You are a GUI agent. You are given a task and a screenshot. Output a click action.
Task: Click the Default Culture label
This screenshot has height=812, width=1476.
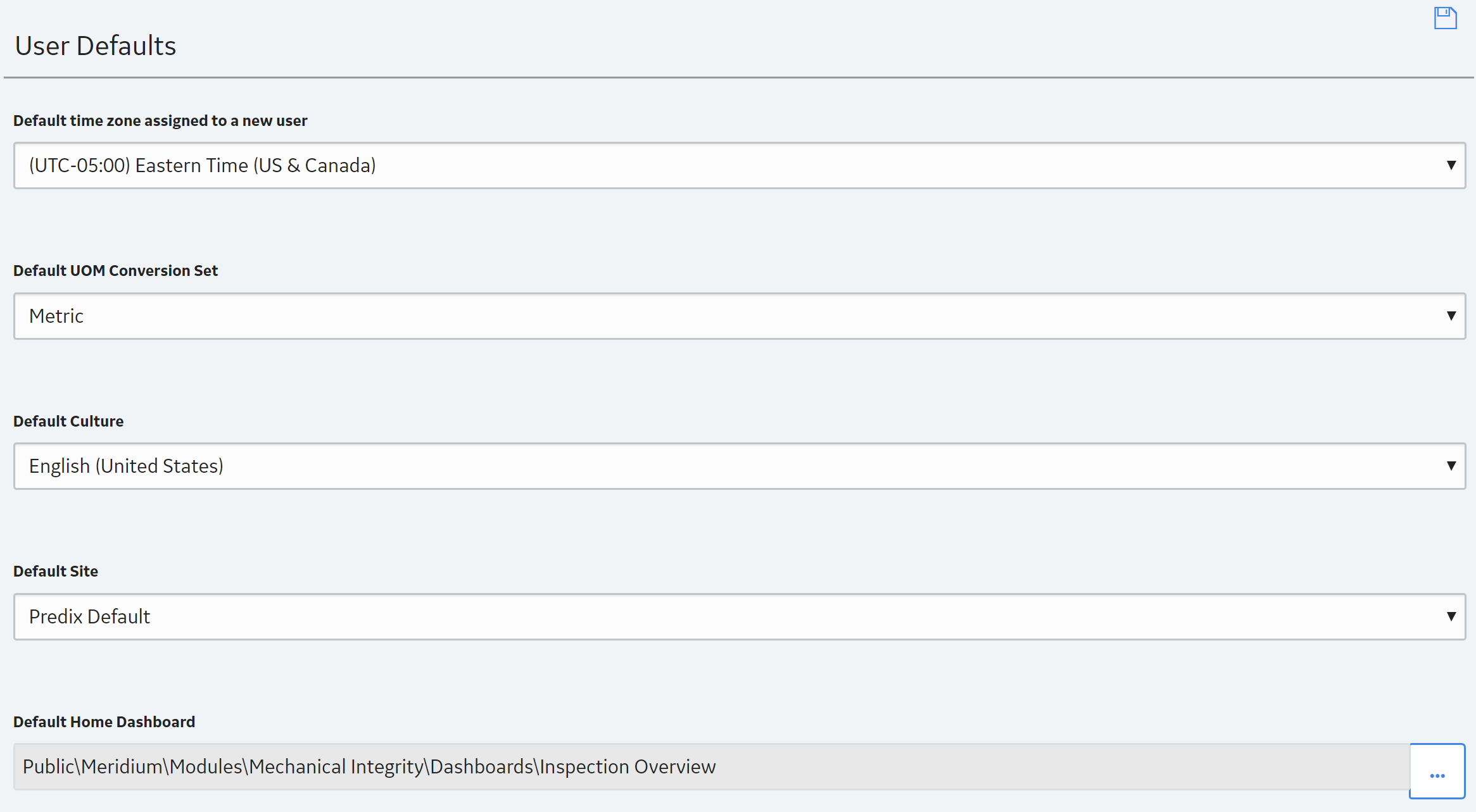pyautogui.click(x=68, y=421)
